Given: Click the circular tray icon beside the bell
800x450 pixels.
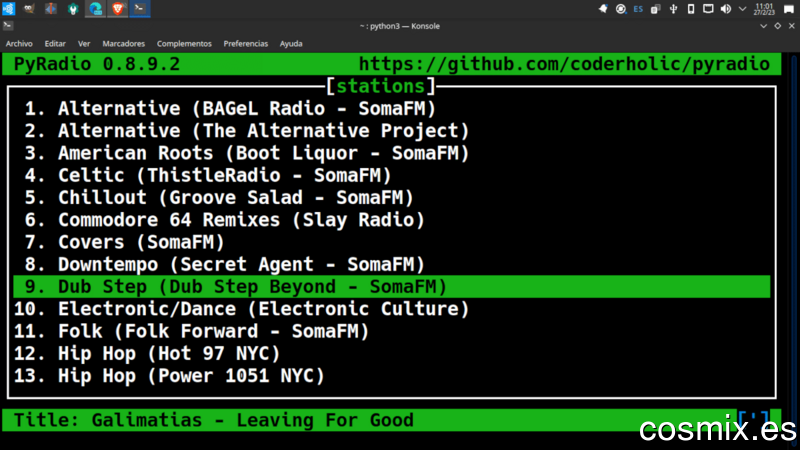Looking at the screenshot, I should (x=620, y=9).
